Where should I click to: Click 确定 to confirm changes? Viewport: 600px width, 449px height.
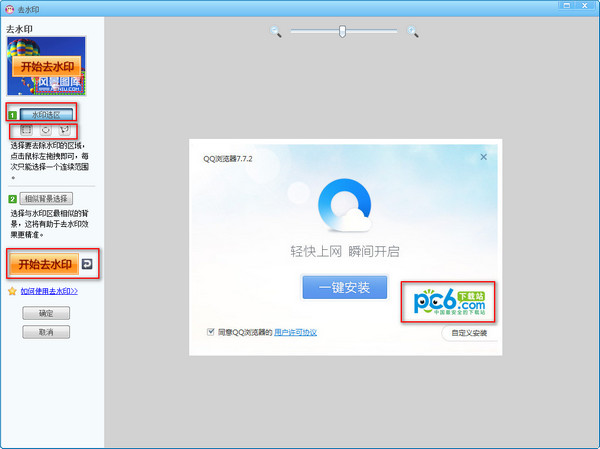click(x=45, y=313)
